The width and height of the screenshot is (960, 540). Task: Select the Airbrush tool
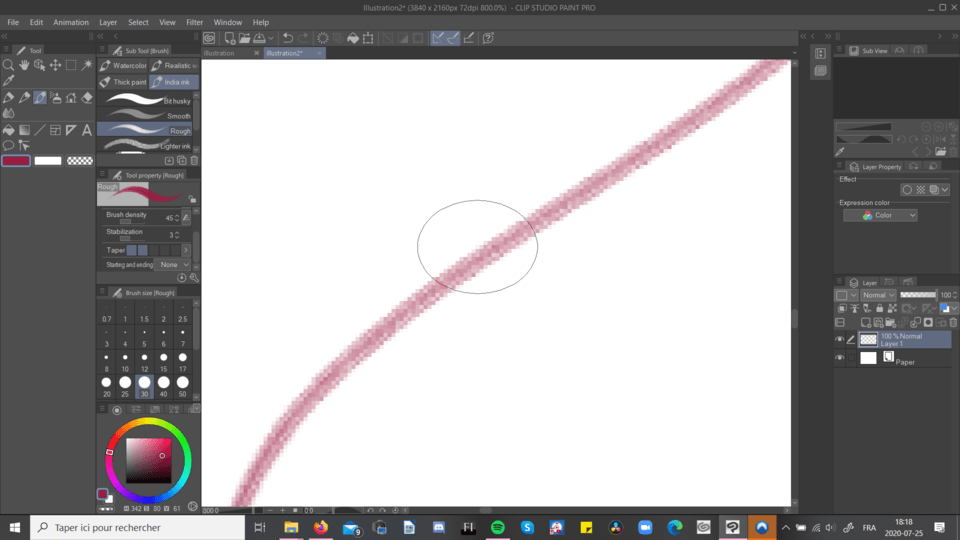[x=56, y=97]
